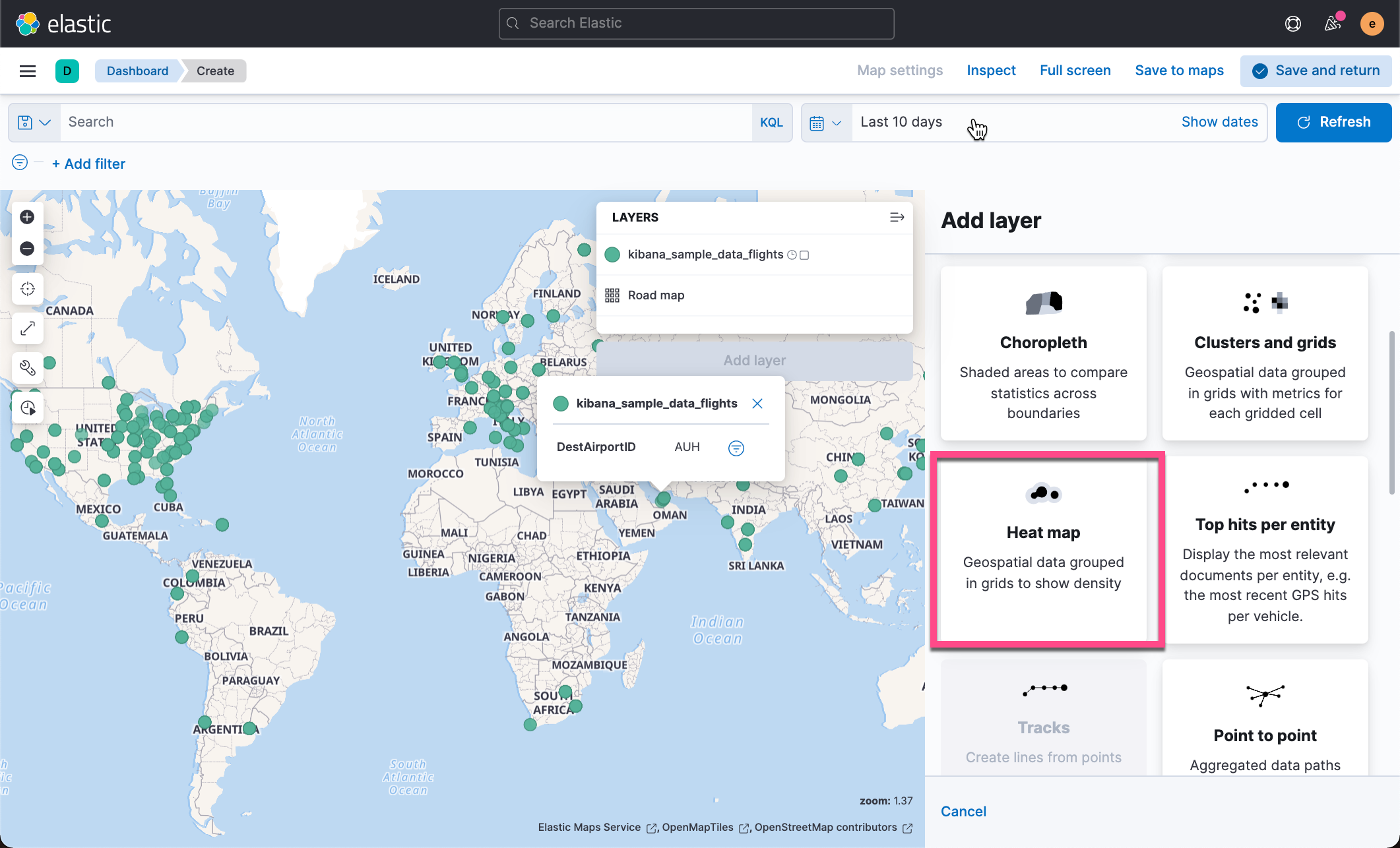Screen dimensions: 1400x848
Task: Open Map settings
Action: (x=899, y=71)
